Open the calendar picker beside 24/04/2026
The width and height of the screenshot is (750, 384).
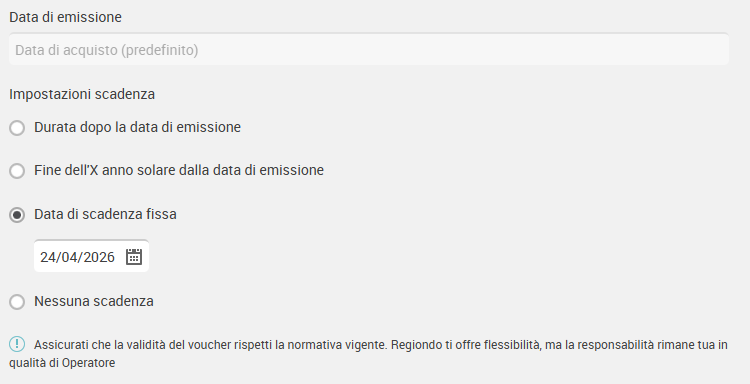click(x=134, y=257)
